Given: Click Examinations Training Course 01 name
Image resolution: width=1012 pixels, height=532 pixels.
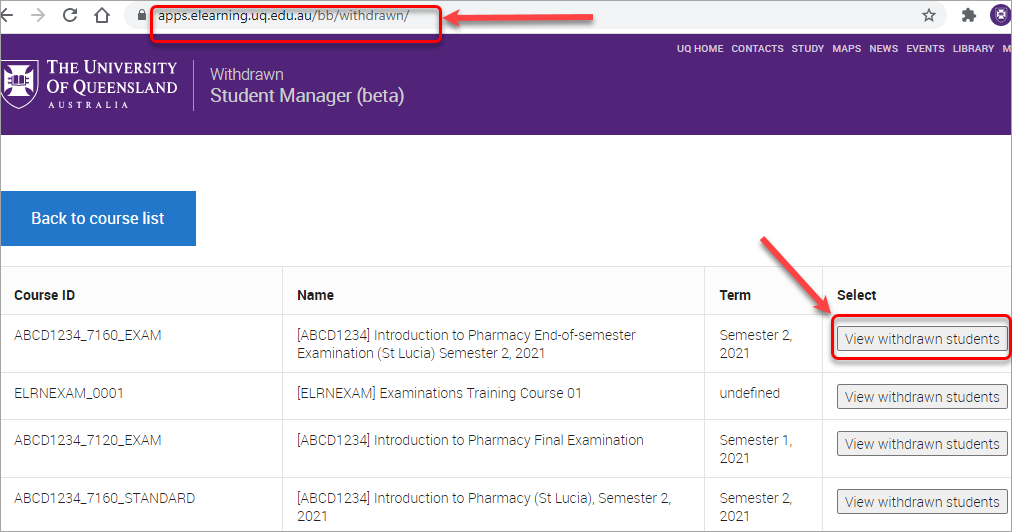Looking at the screenshot, I should click(x=439, y=393).
